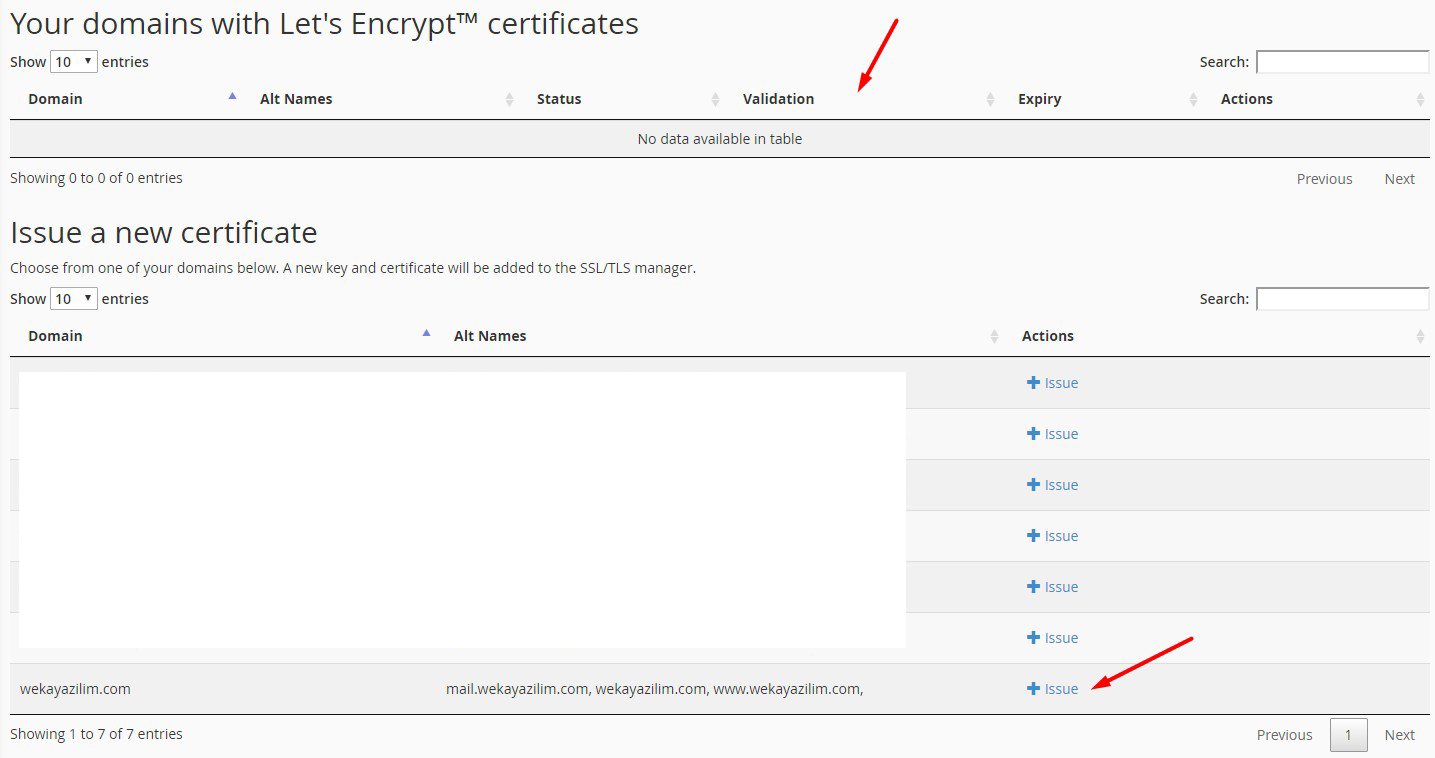Click the plus icon to issue wekayazilim.com certificate

click(1032, 688)
